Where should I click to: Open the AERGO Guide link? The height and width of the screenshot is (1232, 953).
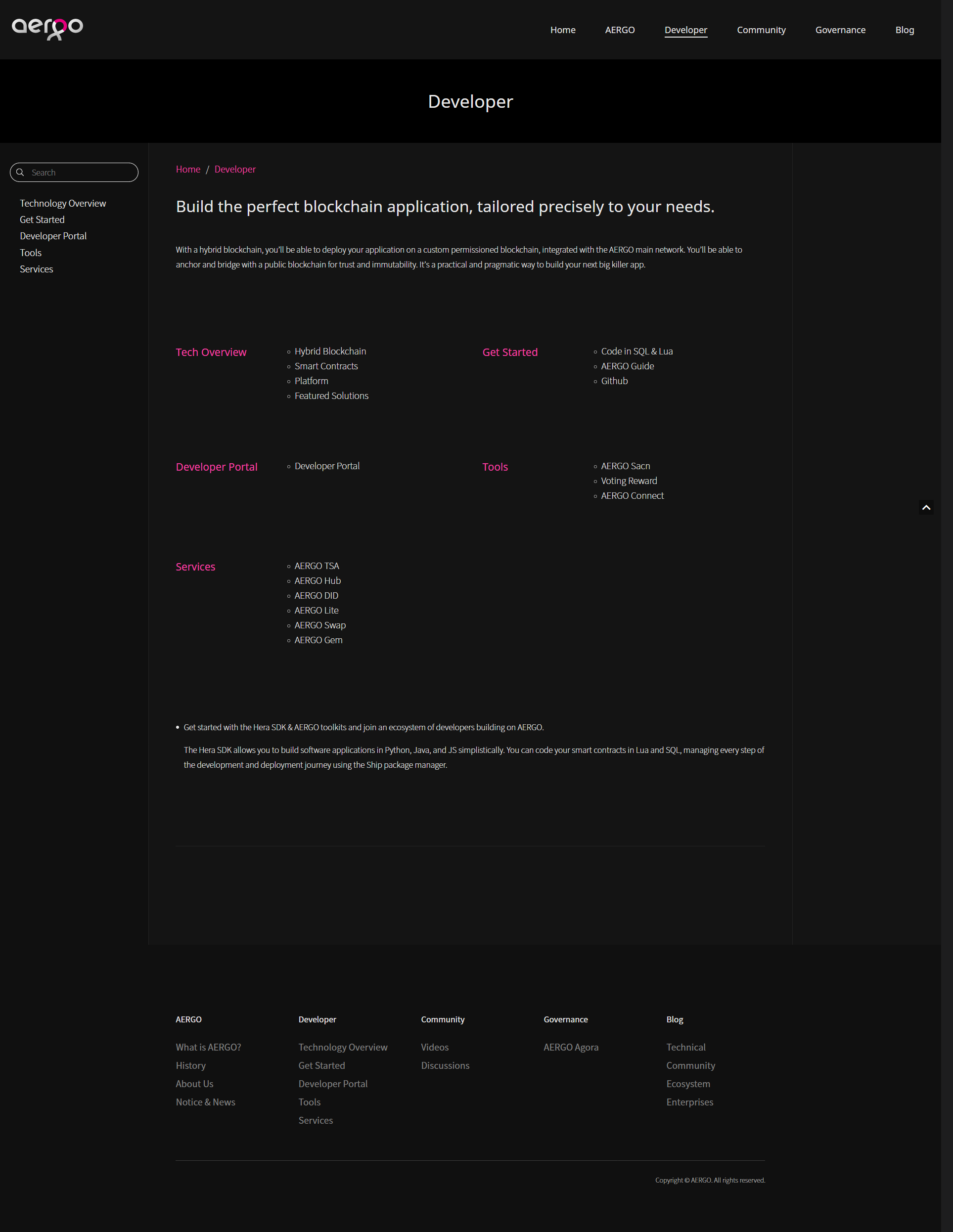point(628,366)
